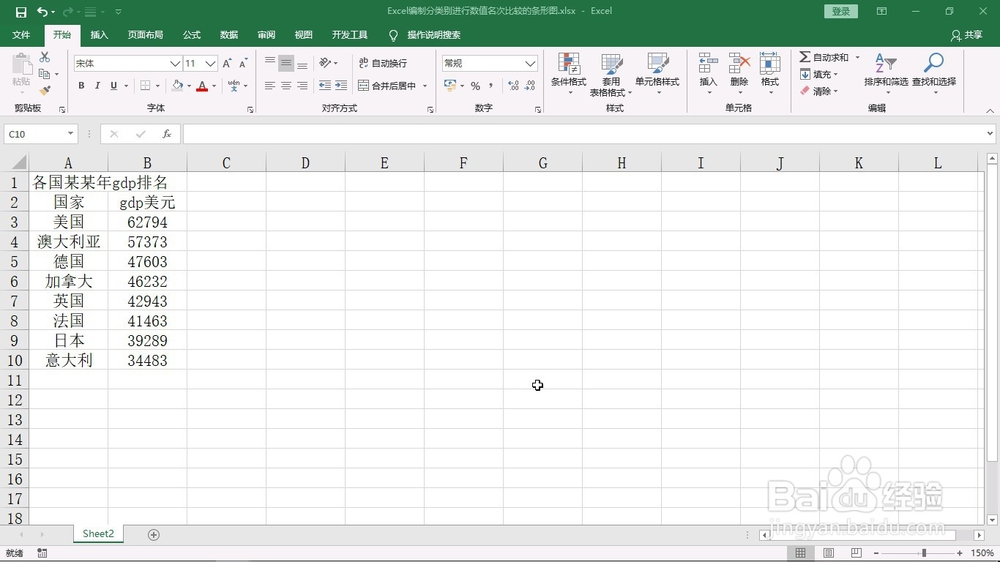Click the increase decimal icon
1000x562 pixels.
click(513, 85)
